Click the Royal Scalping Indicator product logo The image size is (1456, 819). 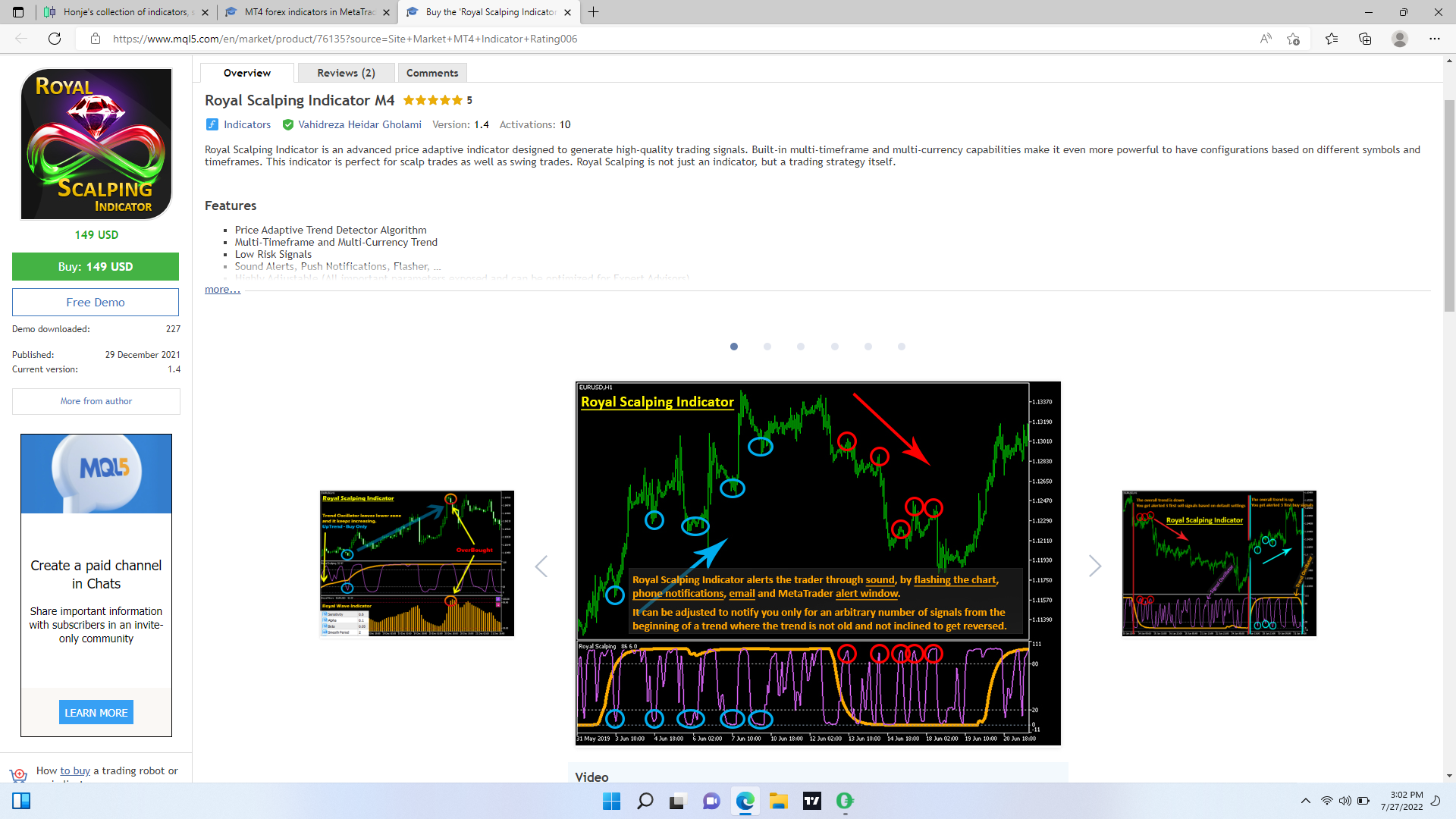(96, 144)
